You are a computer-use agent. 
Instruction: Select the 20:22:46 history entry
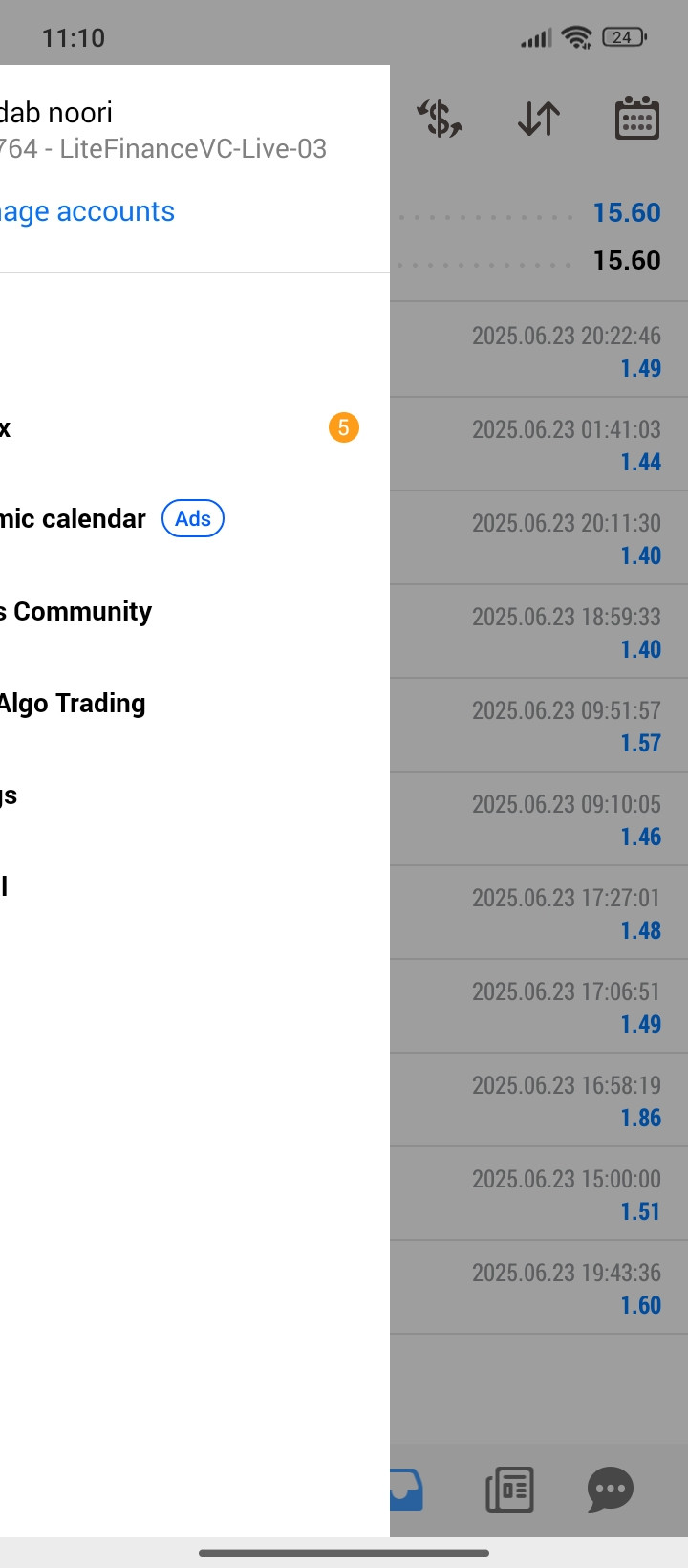coord(539,351)
